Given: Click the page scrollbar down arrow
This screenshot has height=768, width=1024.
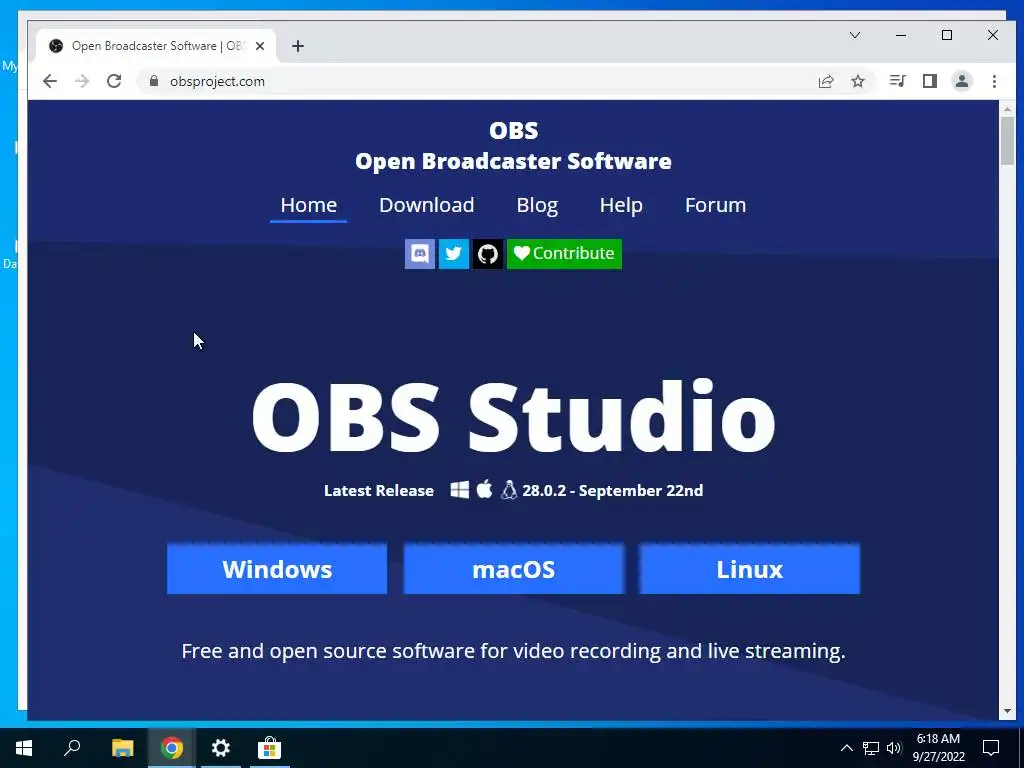Looking at the screenshot, I should click(1007, 711).
